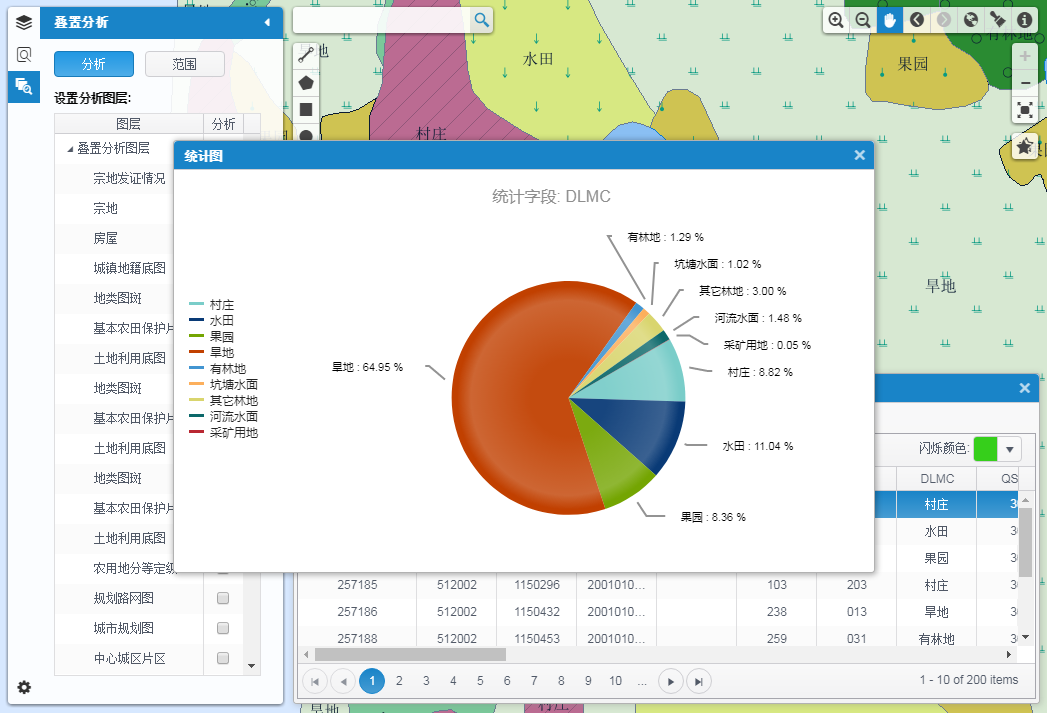Click the 有林地 cell in DLMC column
This screenshot has width=1047, height=713.
(x=936, y=639)
